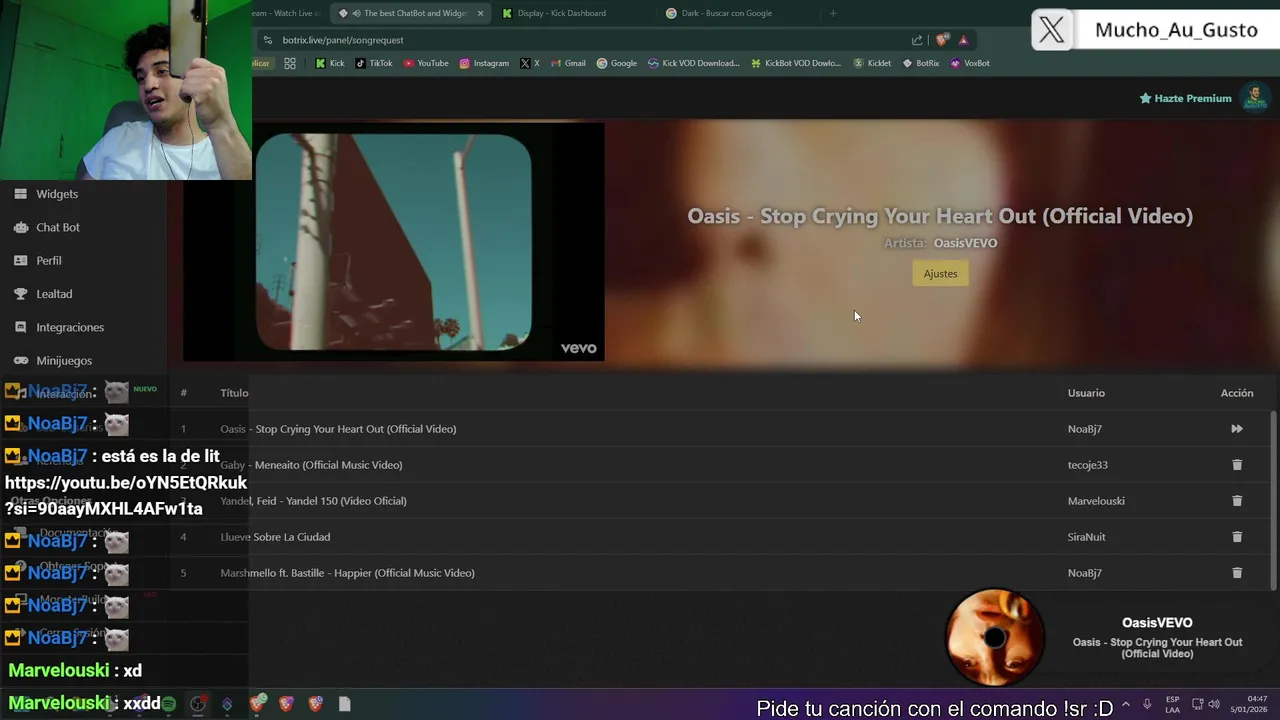Open the Kicklet bookmark

[872, 63]
